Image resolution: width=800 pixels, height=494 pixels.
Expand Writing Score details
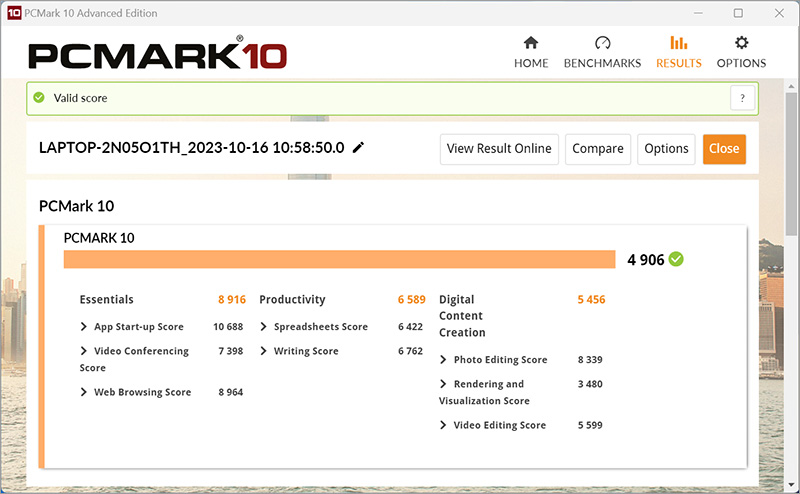(263, 351)
